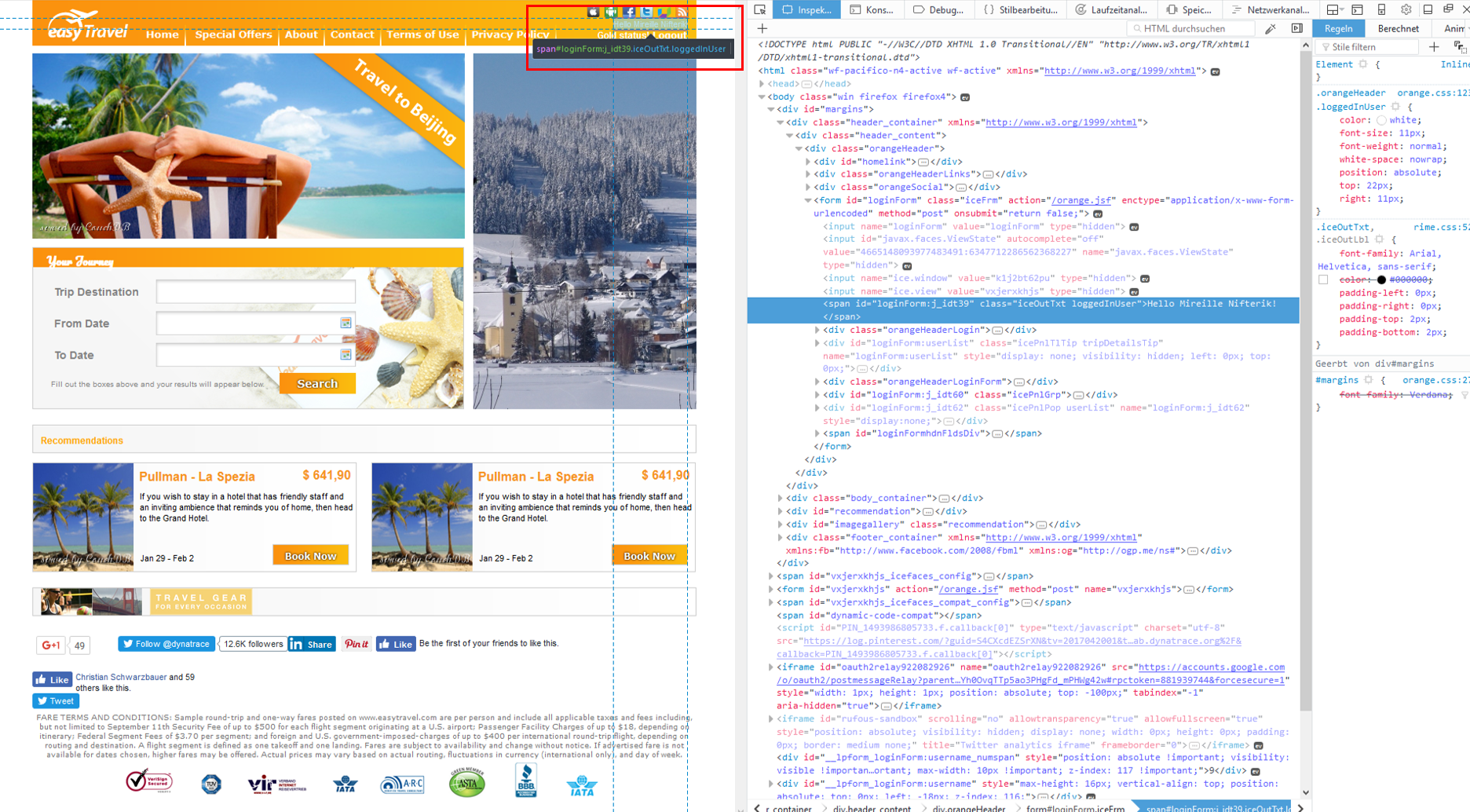Collapse the div#margins node
The width and height of the screenshot is (1470, 812).
coord(770,110)
